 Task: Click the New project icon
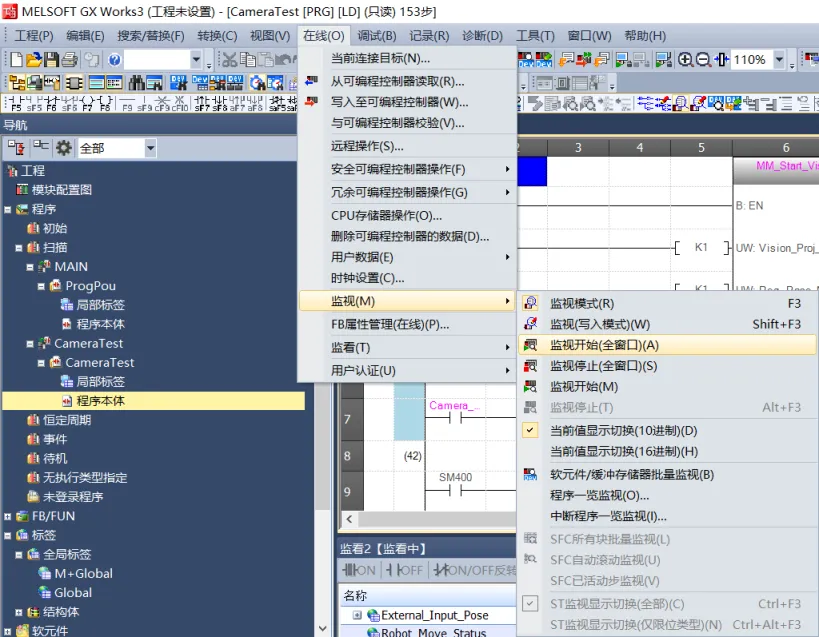pyautogui.click(x=16, y=60)
